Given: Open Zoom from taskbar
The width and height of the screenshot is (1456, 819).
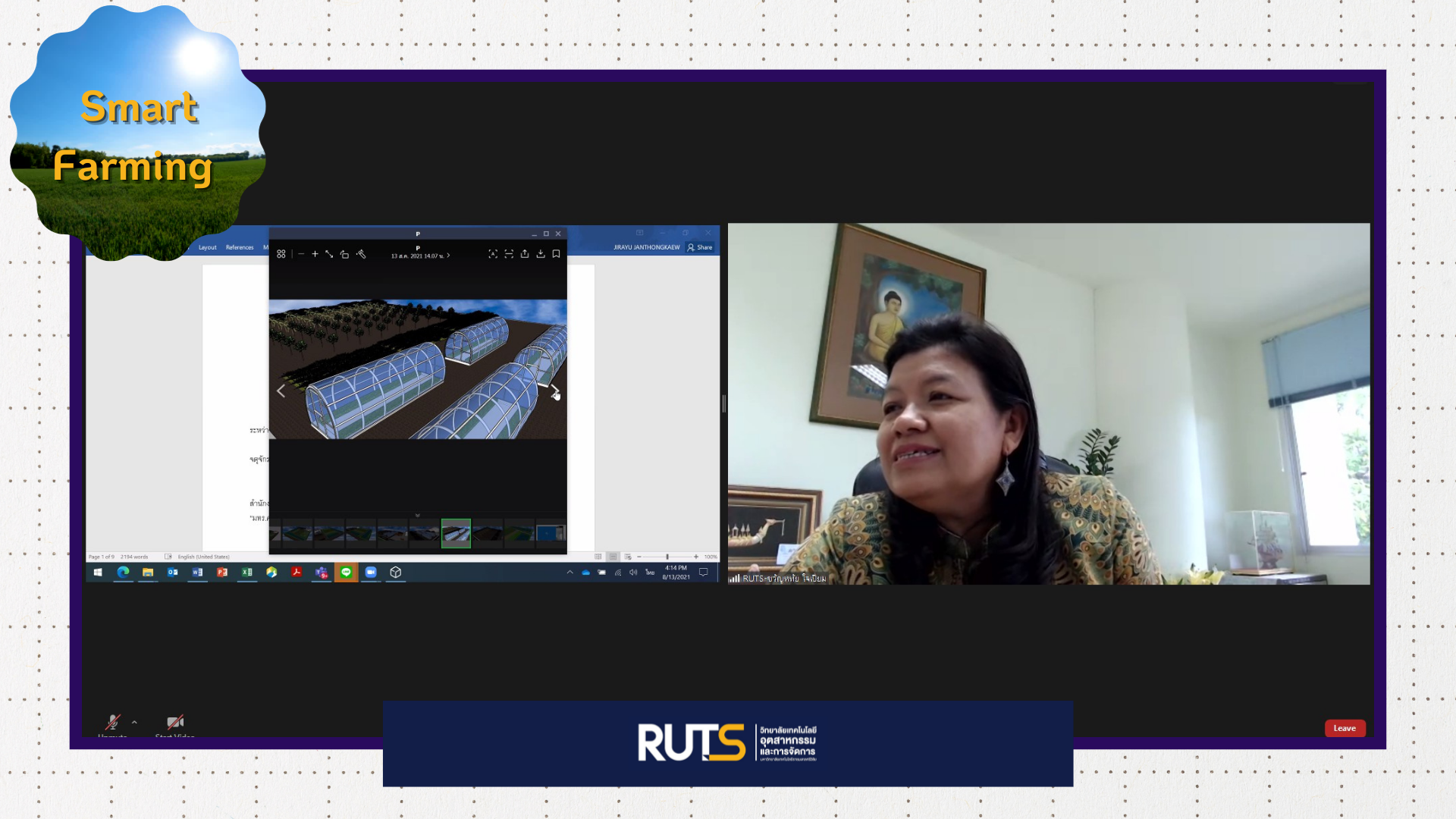Looking at the screenshot, I should 371,573.
